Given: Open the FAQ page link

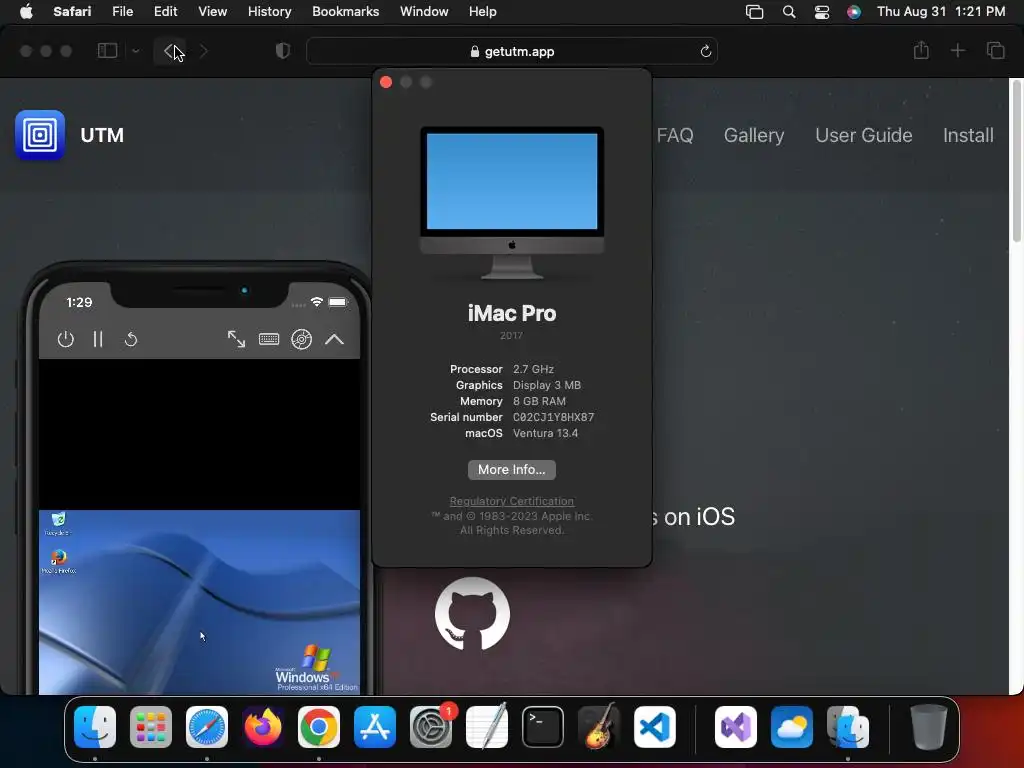Looking at the screenshot, I should tap(675, 135).
